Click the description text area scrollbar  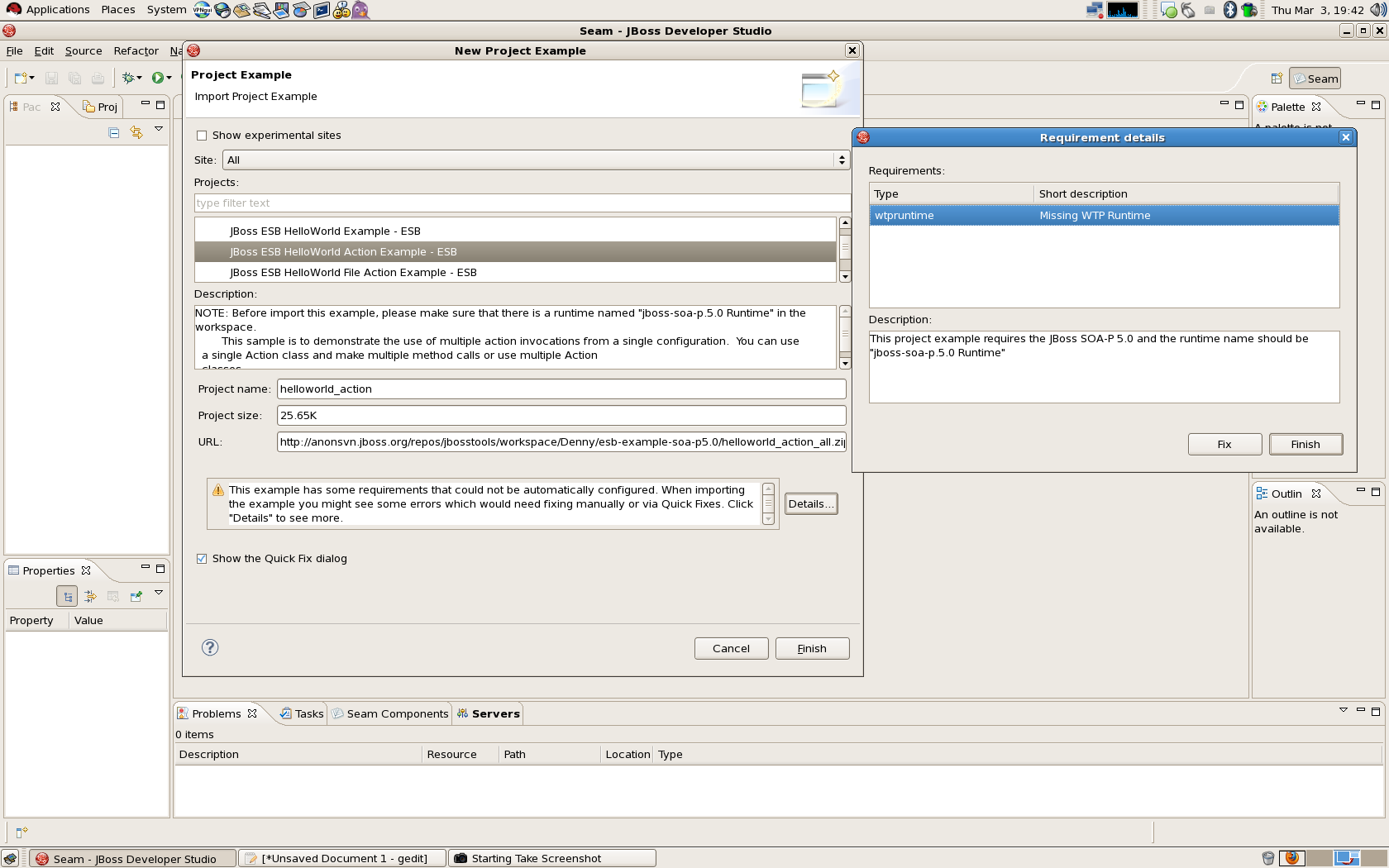[845, 337]
